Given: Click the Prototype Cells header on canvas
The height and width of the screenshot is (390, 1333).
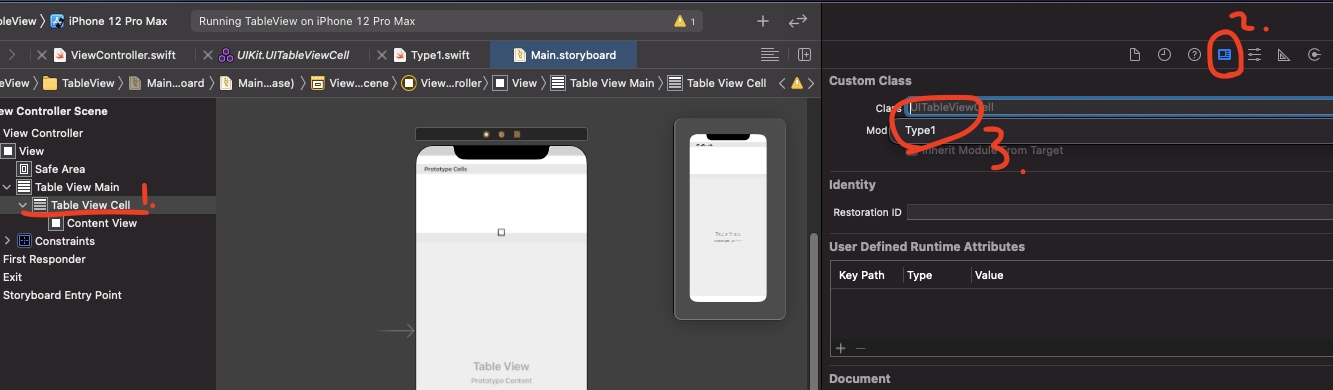Looking at the screenshot, I should pyautogui.click(x=501, y=169).
